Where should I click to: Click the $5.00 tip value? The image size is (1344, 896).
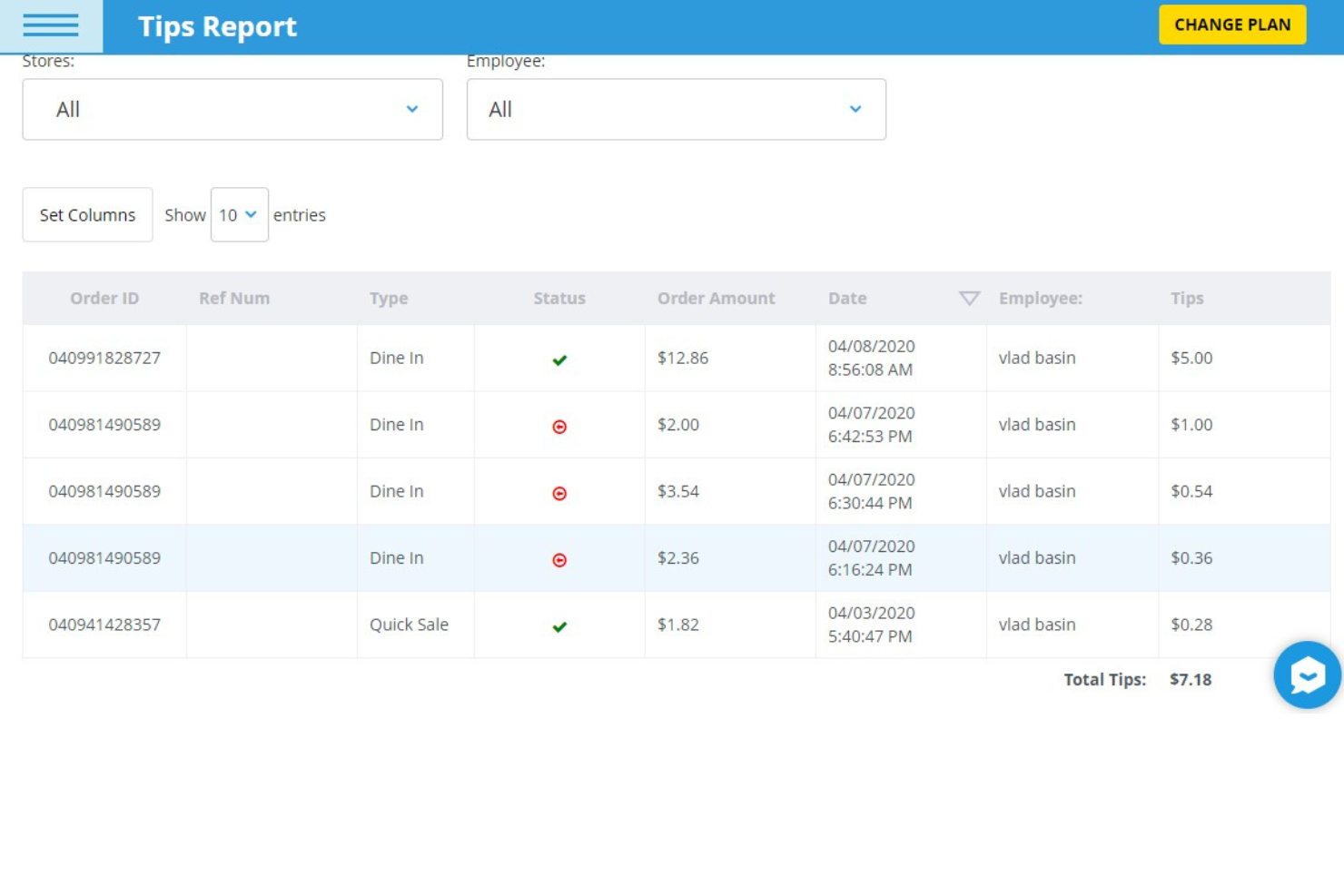pyautogui.click(x=1191, y=358)
